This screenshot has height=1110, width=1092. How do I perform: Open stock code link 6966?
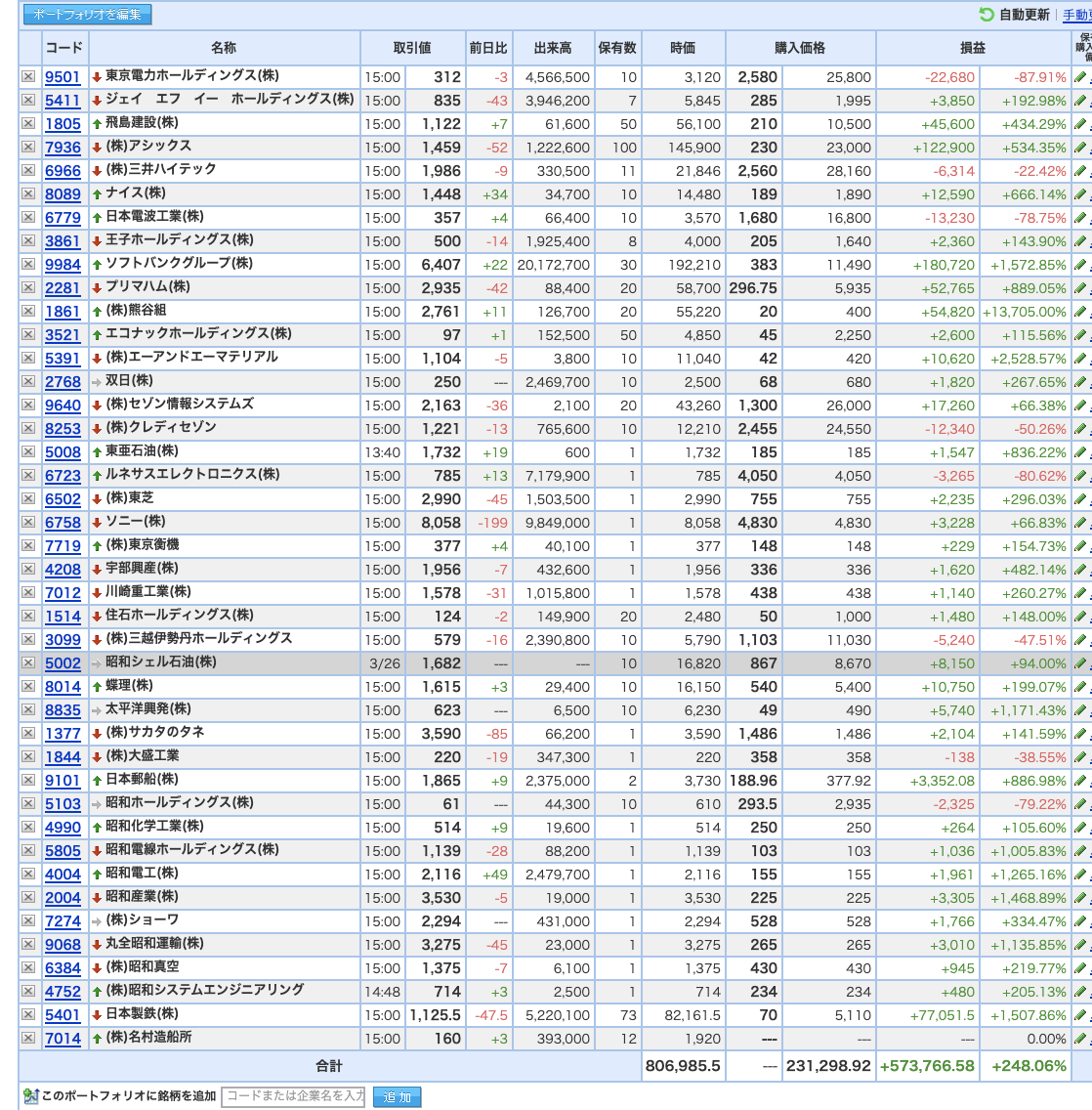(63, 171)
